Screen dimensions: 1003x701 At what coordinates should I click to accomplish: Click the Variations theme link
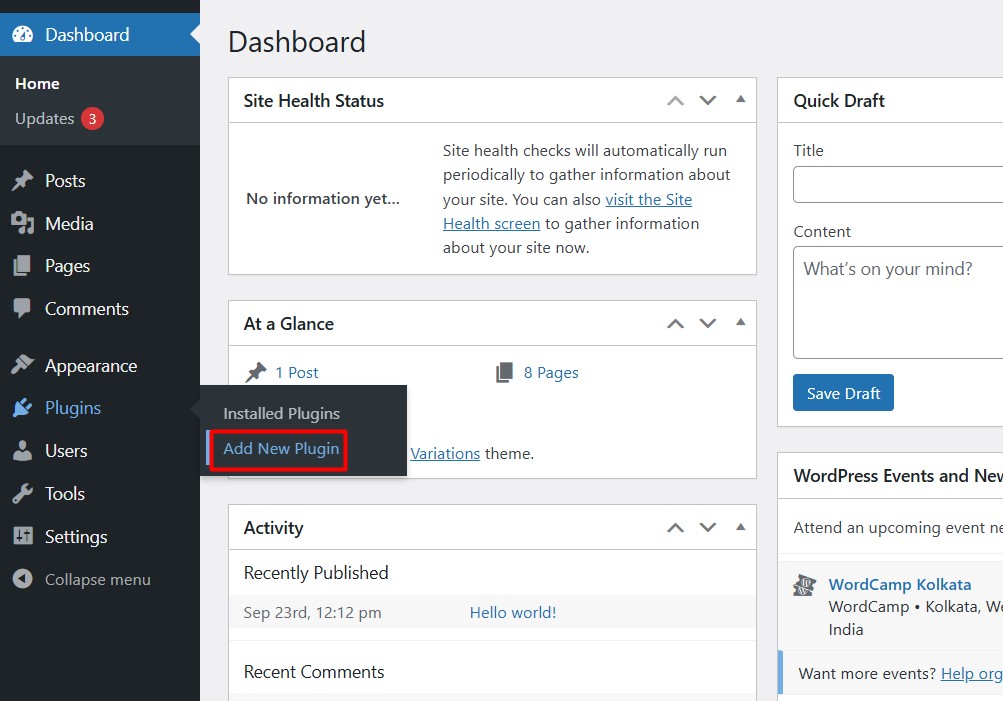point(445,453)
